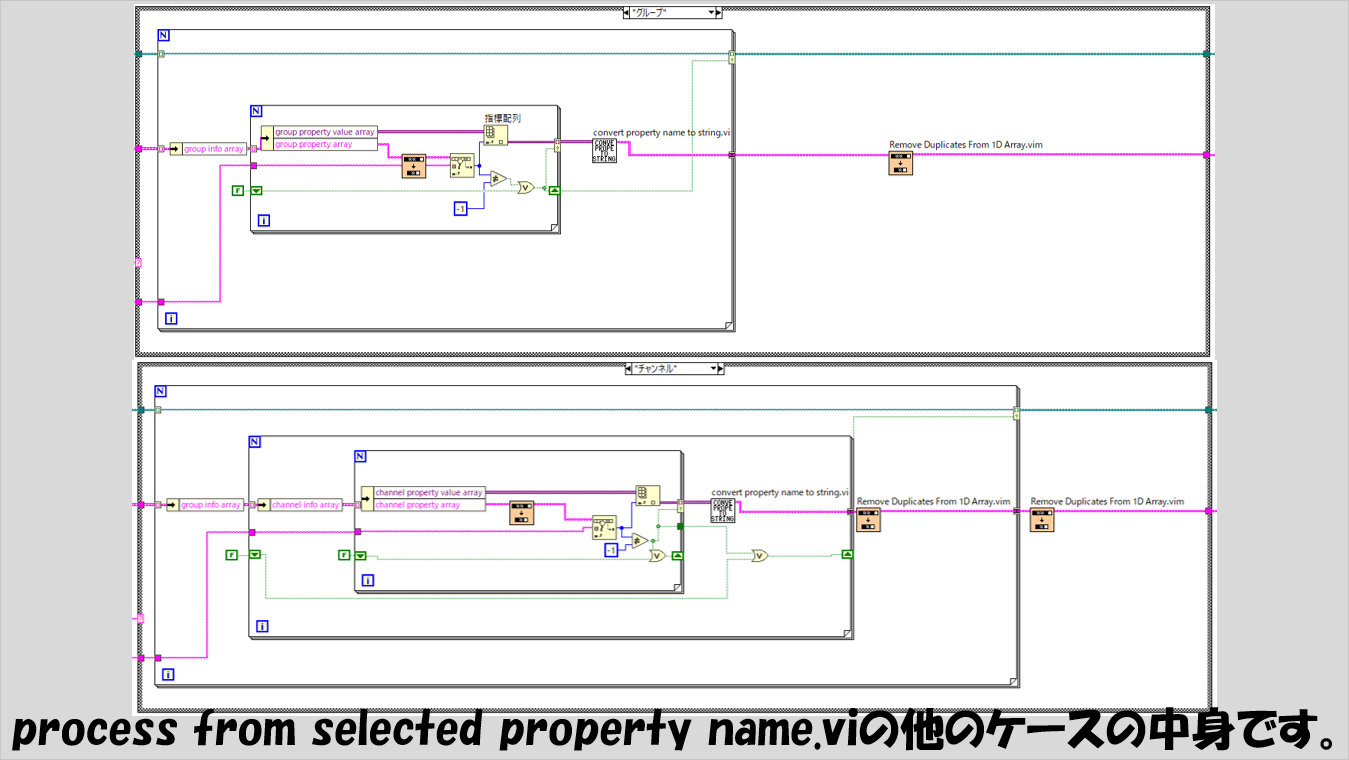Image resolution: width=1349 pixels, height=760 pixels.
Task: Select the Search 1D Array node in グループ case
Action: pos(462,164)
